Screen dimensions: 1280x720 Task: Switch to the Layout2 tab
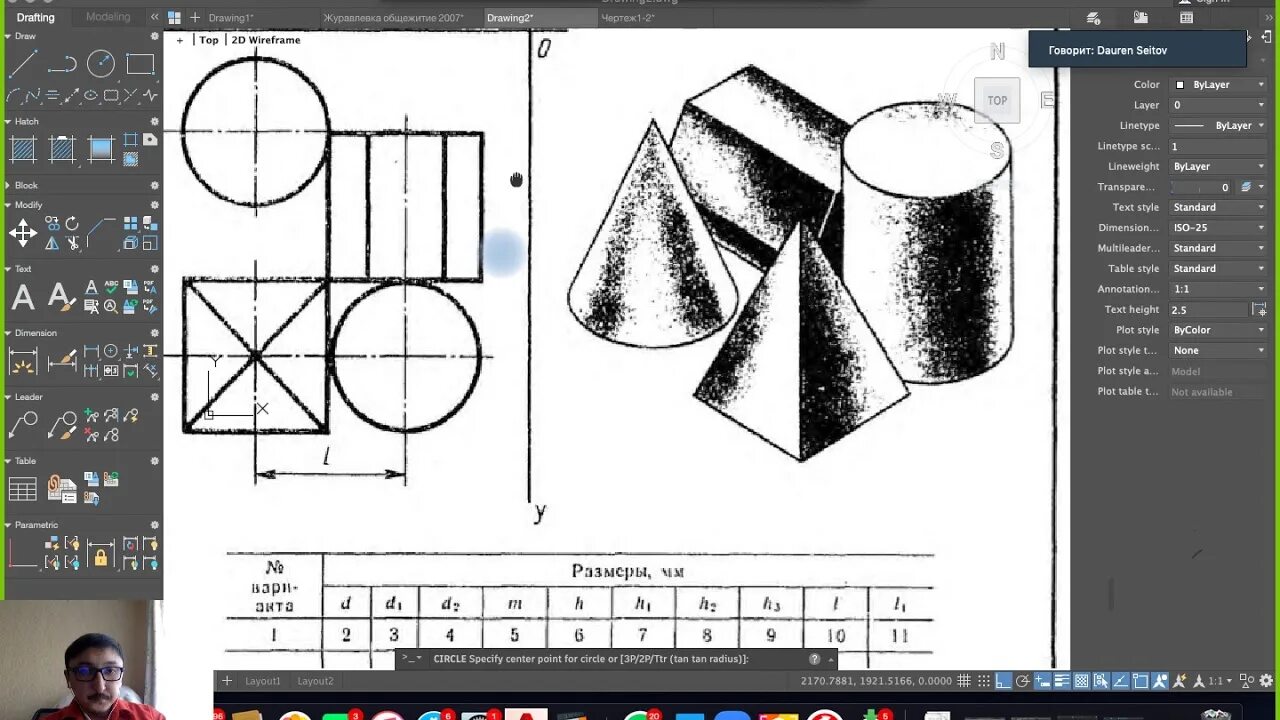(315, 681)
